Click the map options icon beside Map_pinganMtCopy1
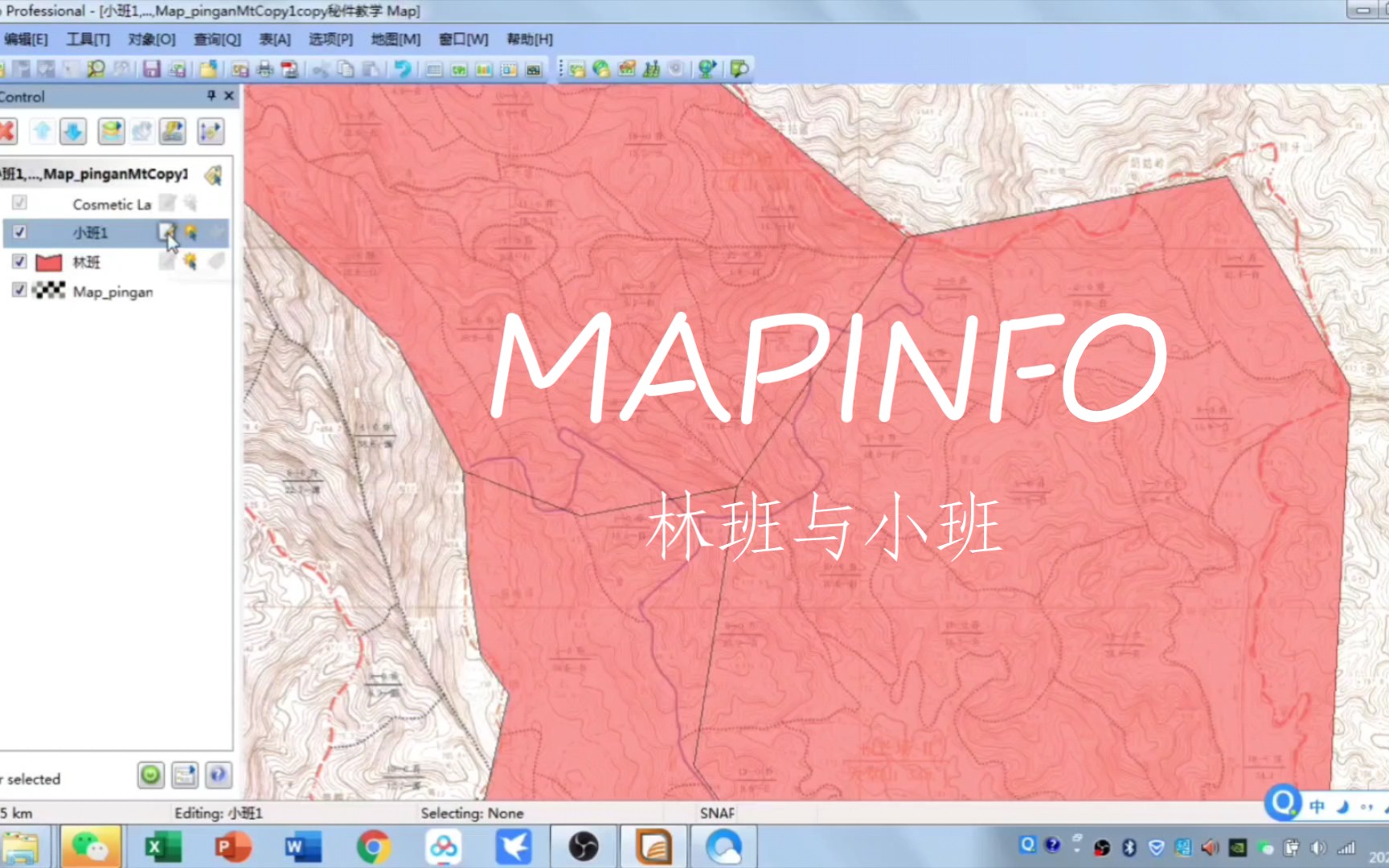The width and height of the screenshot is (1389, 868). tap(214, 174)
